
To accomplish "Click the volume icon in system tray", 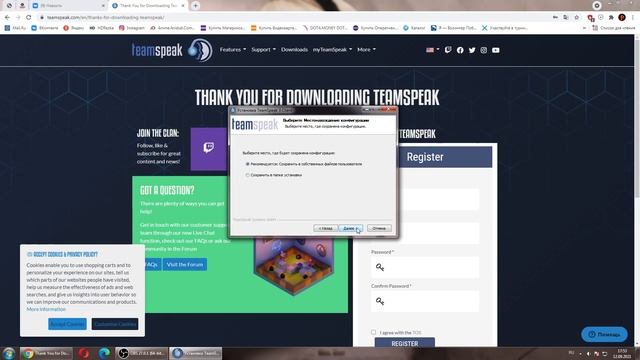I will point(588,353).
